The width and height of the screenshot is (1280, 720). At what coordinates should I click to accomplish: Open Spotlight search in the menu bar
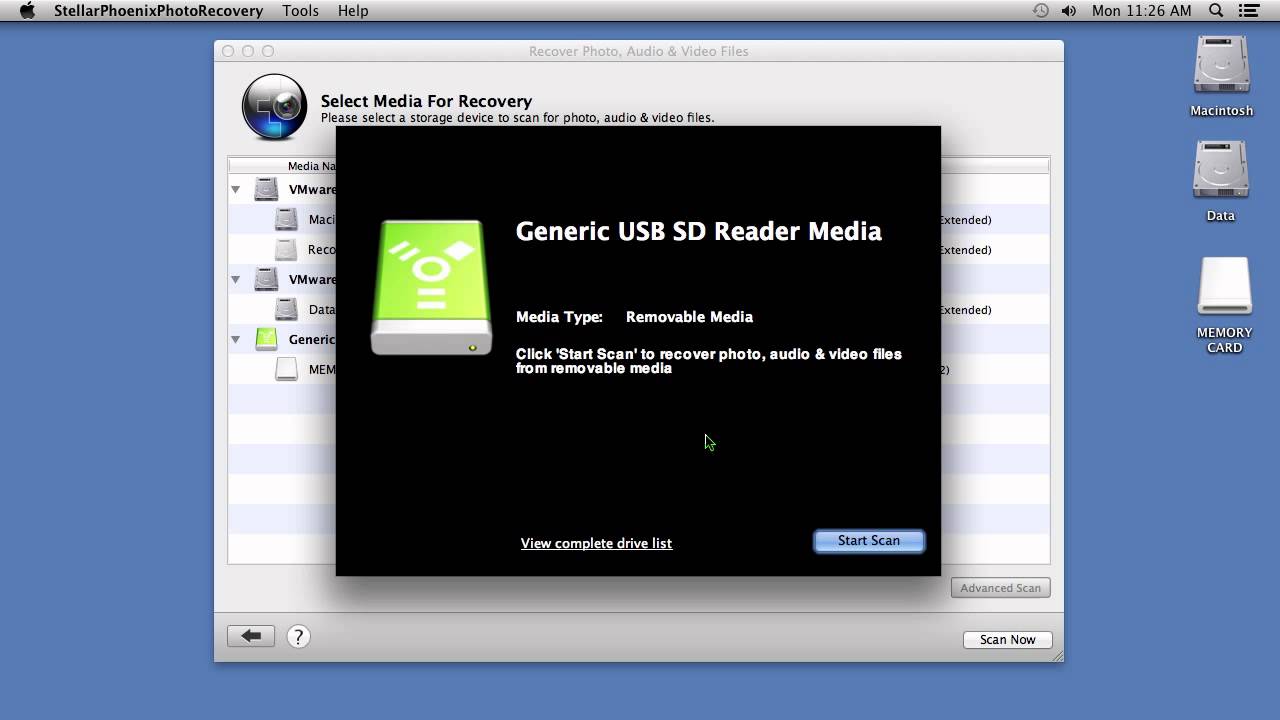1216,11
